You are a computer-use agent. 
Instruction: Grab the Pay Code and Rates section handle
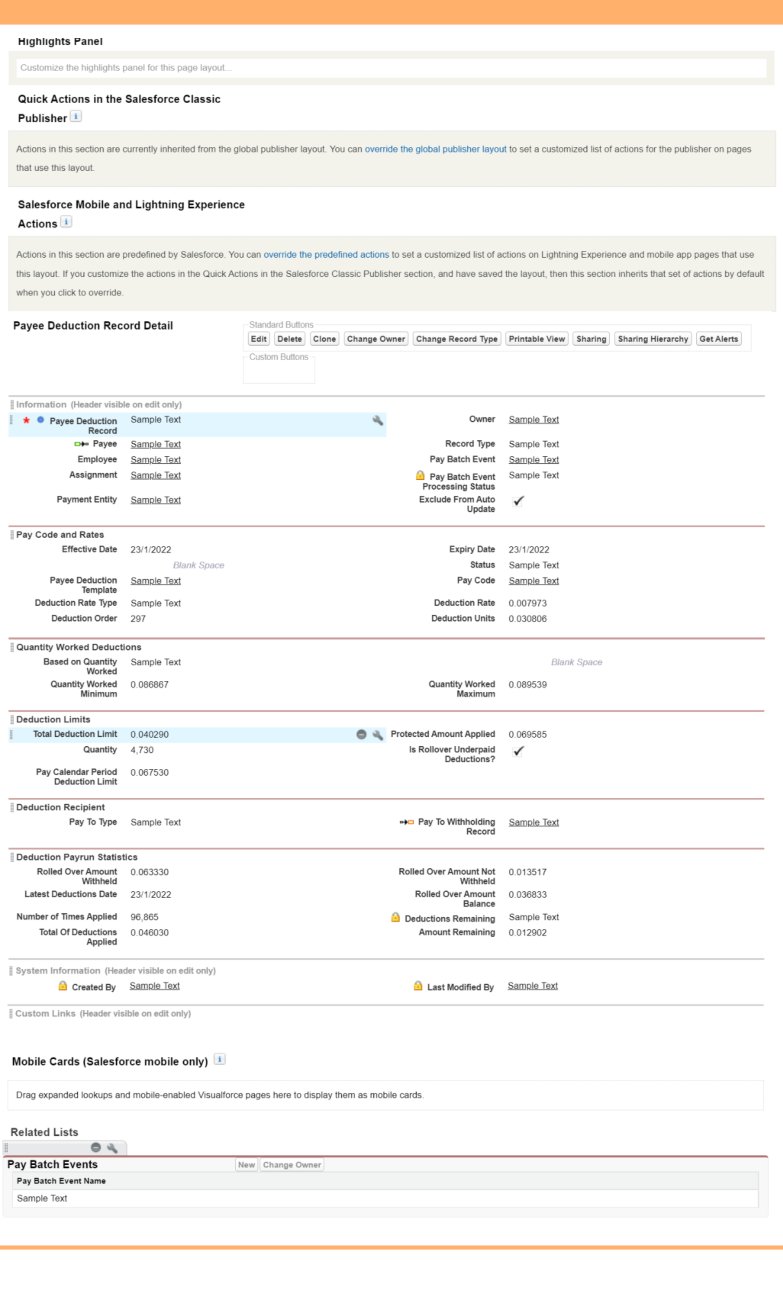coord(12,535)
